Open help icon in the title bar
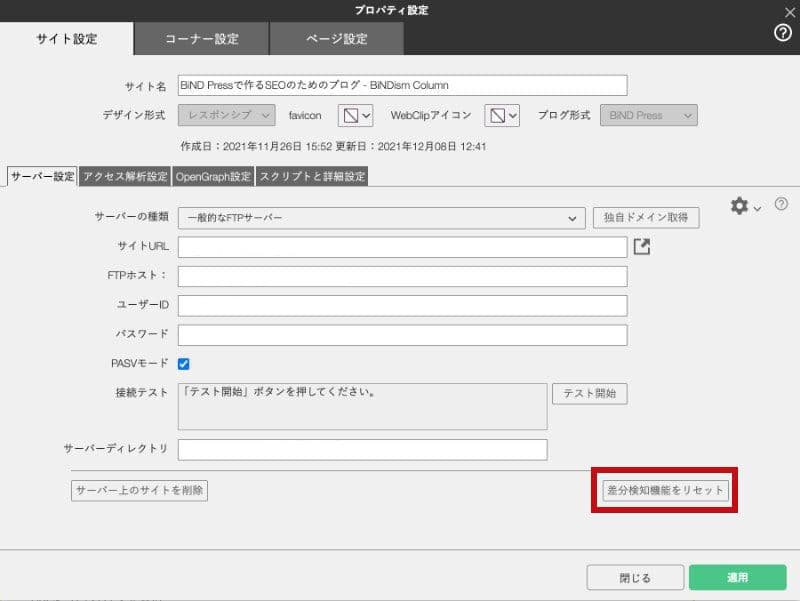Image resolution: width=800 pixels, height=601 pixels. tap(783, 33)
